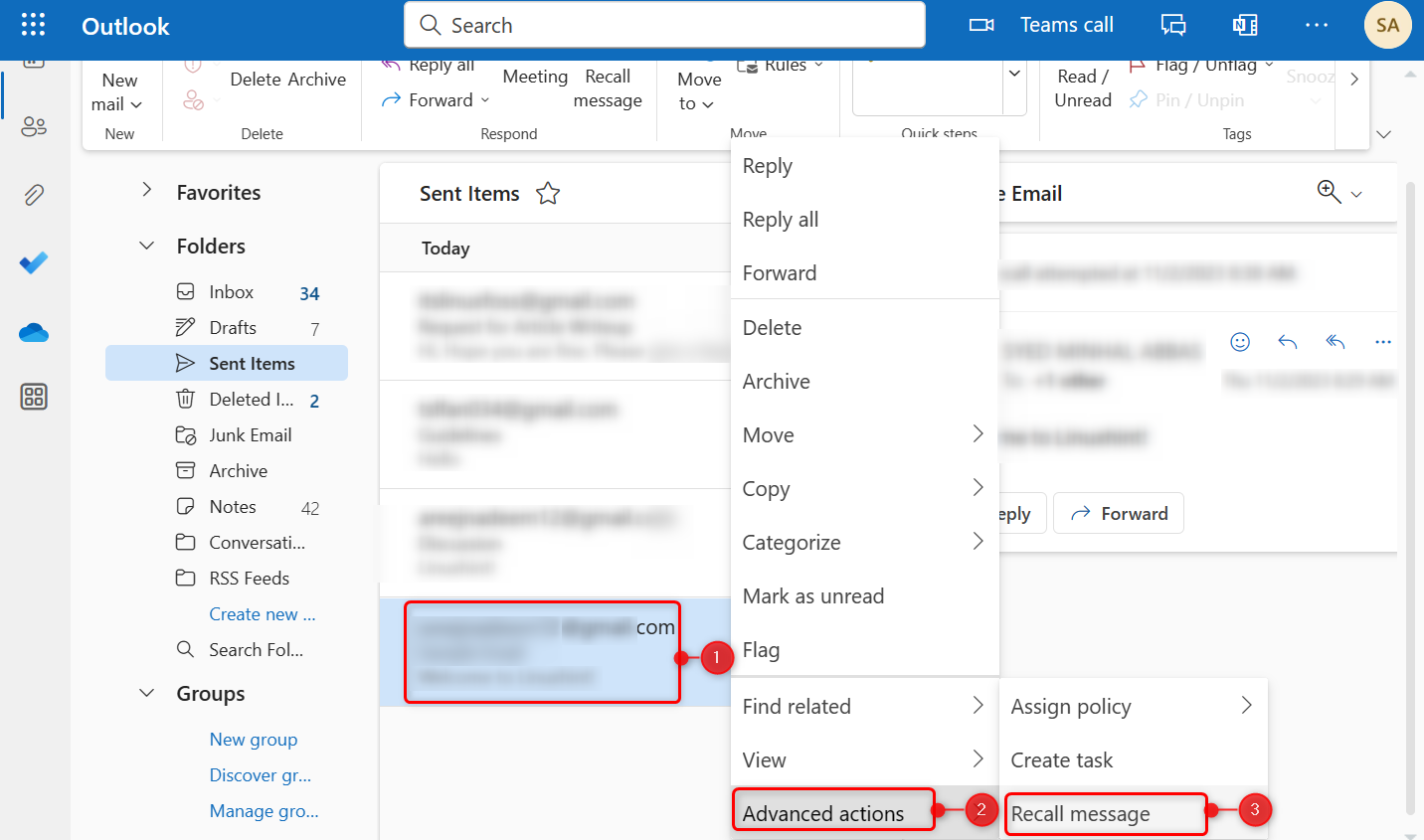This screenshot has height=840, width=1424.
Task: Click the Create new folder link
Action: (x=263, y=613)
